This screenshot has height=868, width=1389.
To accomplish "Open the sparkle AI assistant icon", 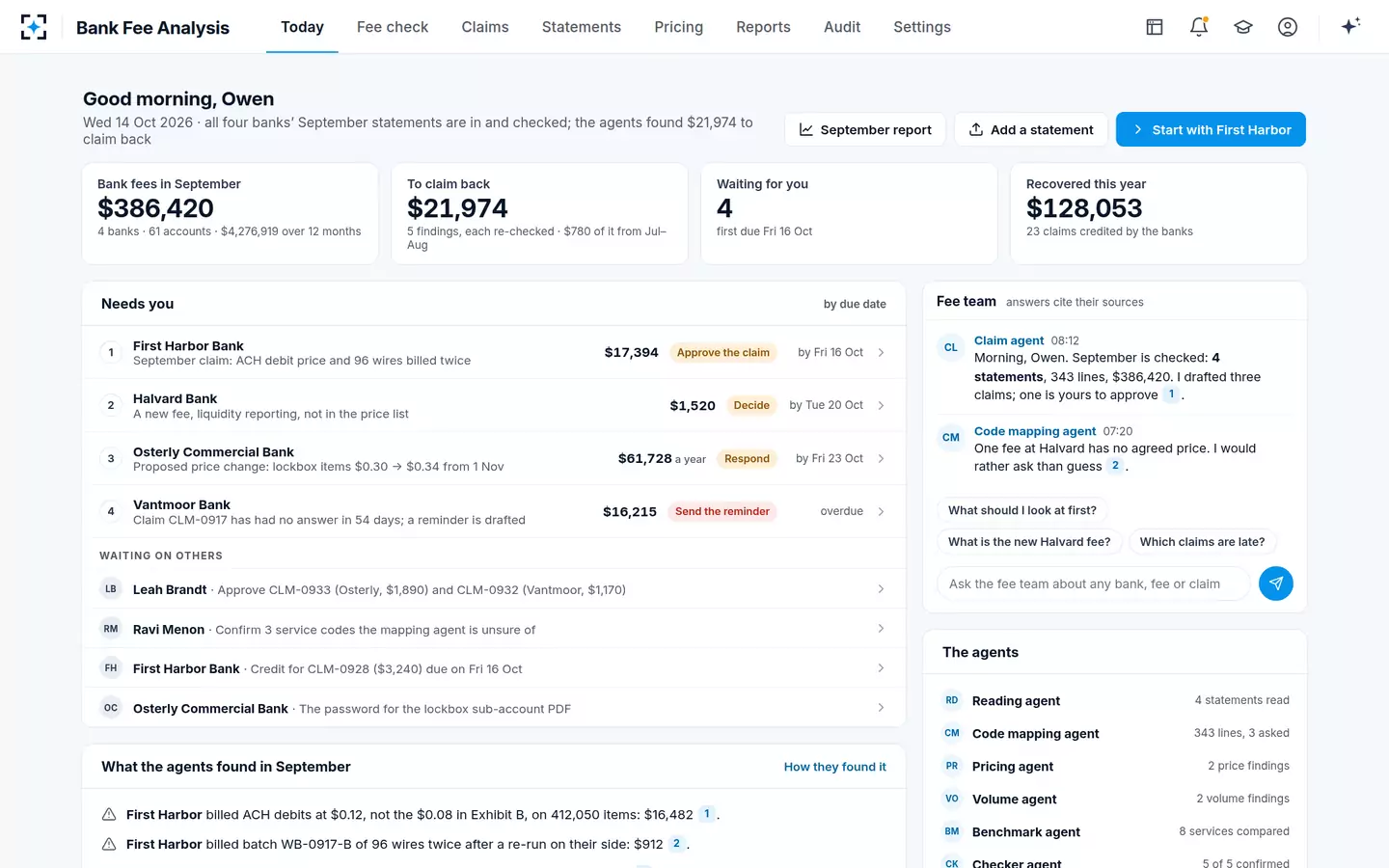I will click(1350, 26).
